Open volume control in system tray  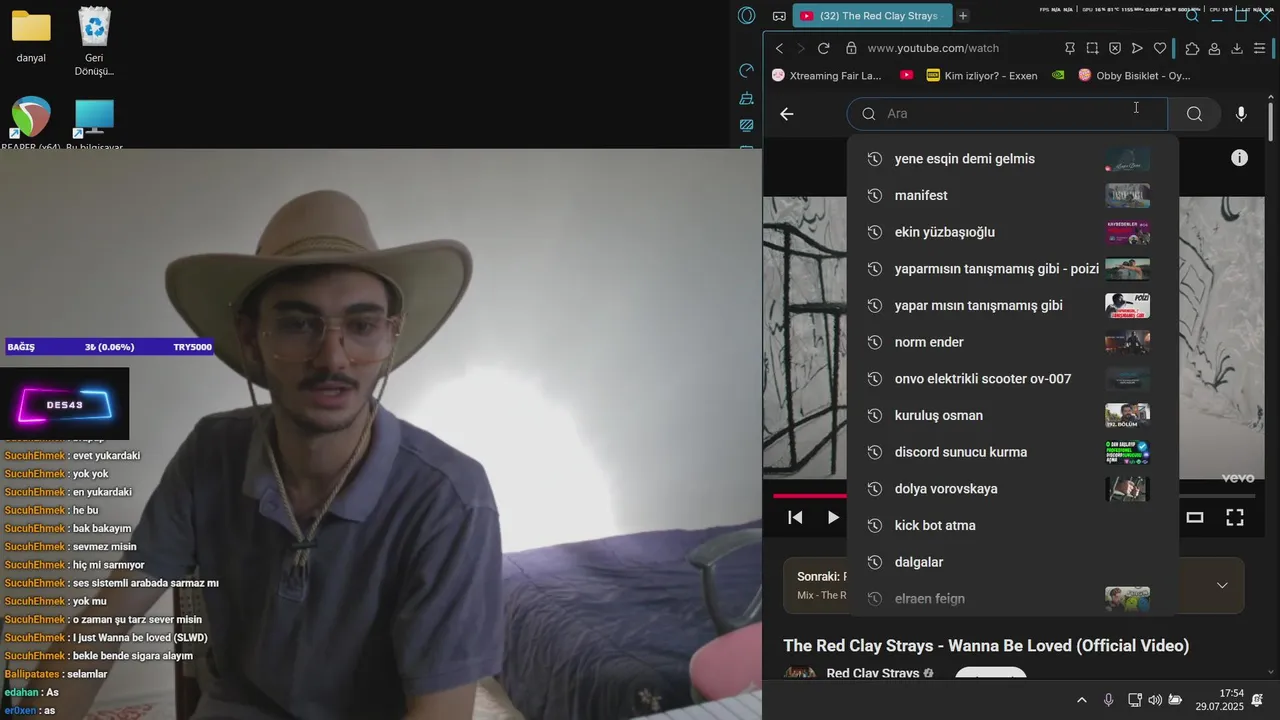click(x=1155, y=700)
